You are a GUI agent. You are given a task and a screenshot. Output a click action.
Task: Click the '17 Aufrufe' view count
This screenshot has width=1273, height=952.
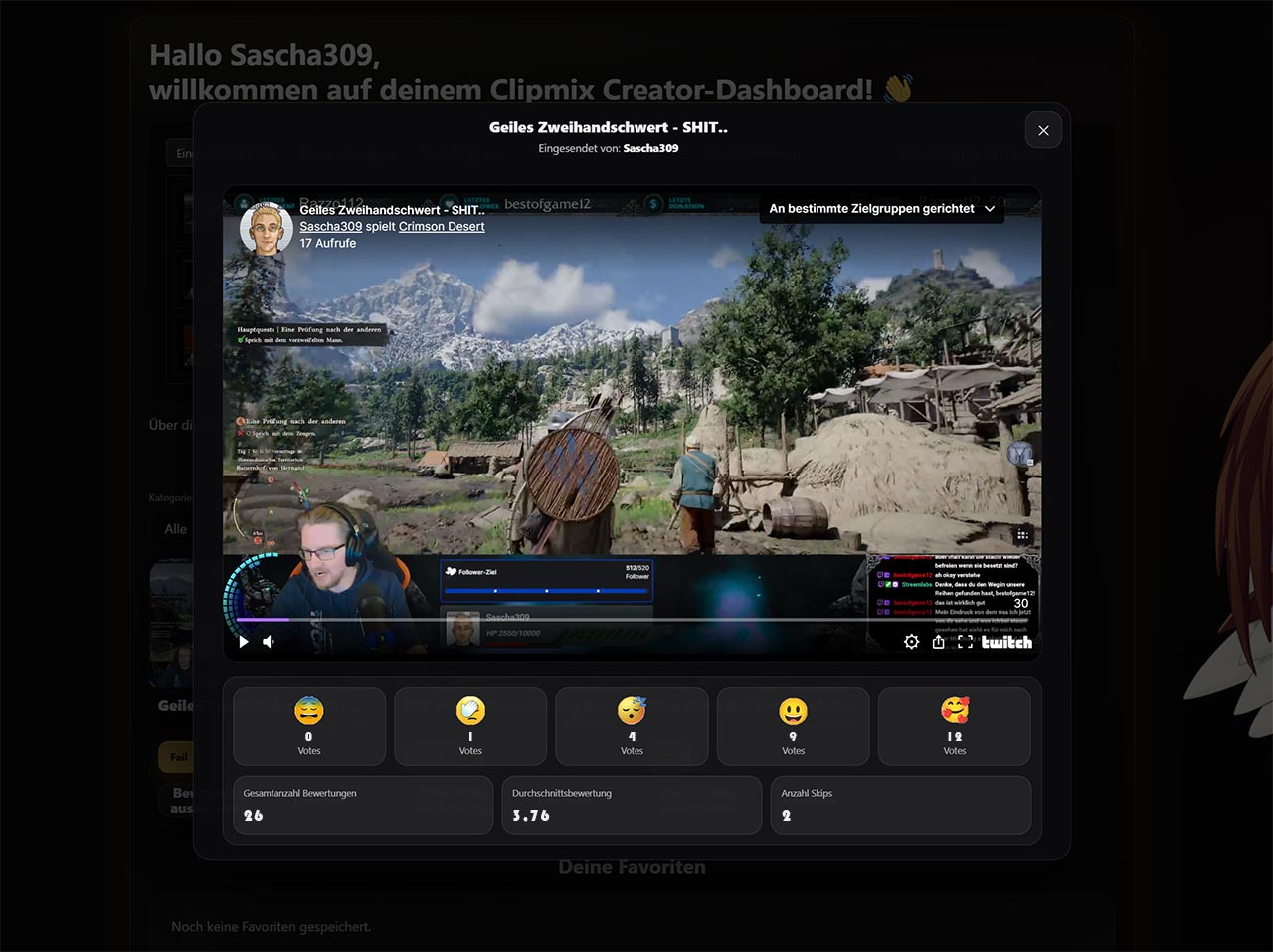click(328, 243)
